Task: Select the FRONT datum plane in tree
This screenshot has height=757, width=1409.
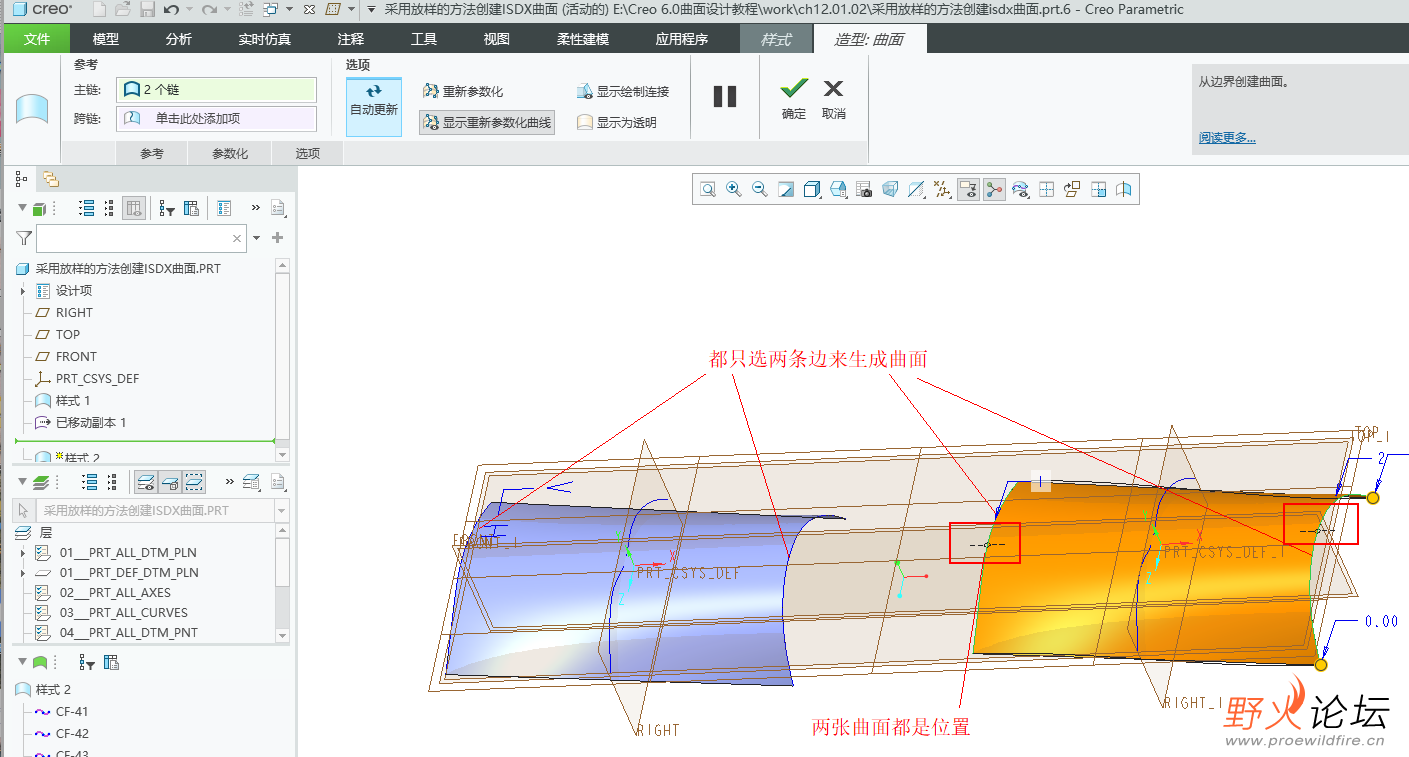Action: click(76, 357)
